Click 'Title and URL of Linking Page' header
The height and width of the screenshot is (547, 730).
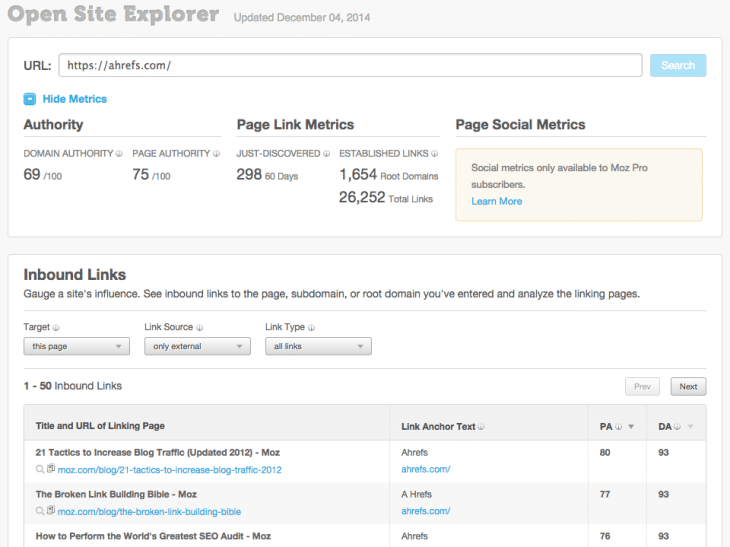[x=100, y=426]
